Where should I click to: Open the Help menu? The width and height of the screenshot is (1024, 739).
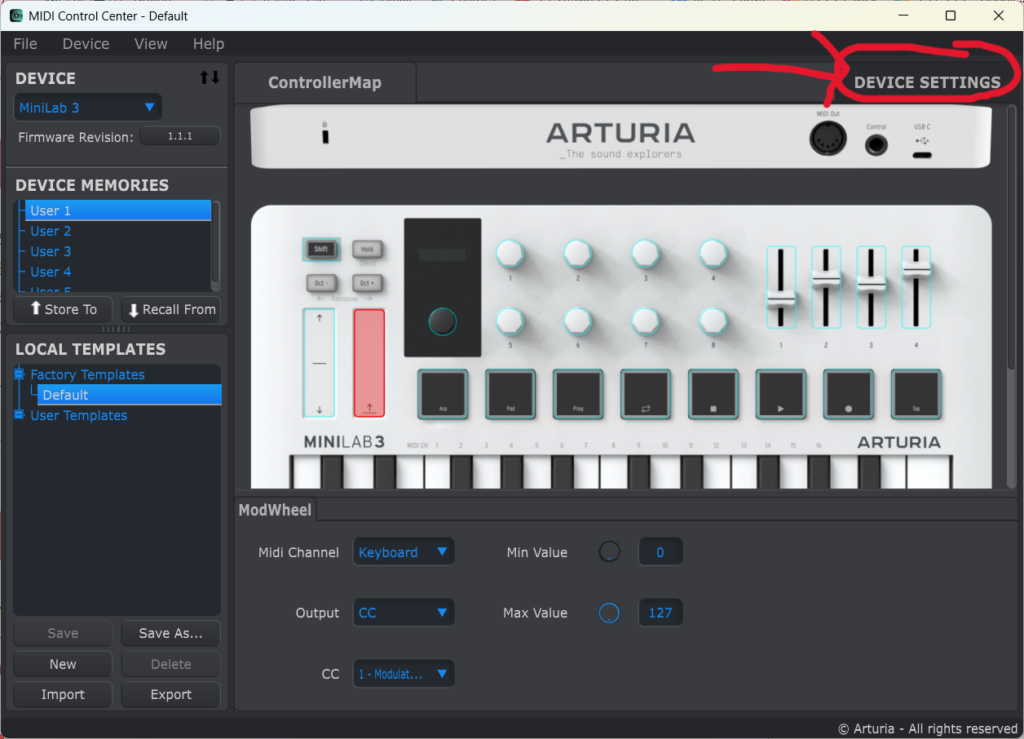coord(208,44)
